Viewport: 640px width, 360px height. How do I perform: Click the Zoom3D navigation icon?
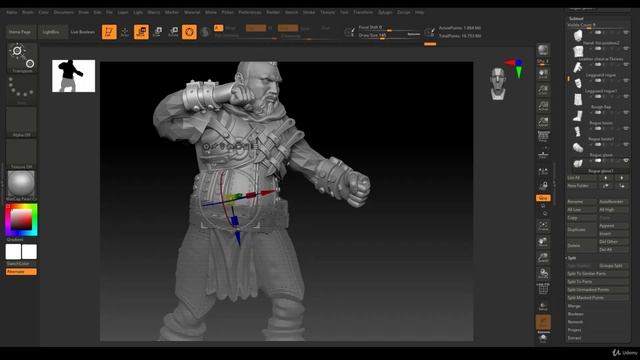coord(543,258)
